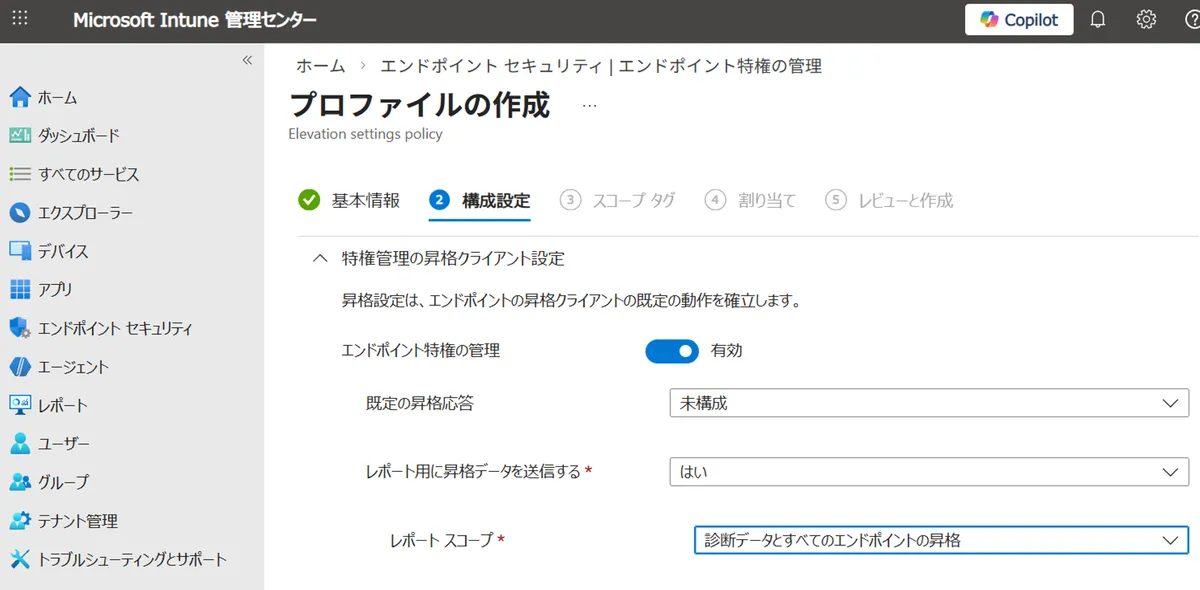
Task: Click the ユーザー person icon
Action: 20,443
